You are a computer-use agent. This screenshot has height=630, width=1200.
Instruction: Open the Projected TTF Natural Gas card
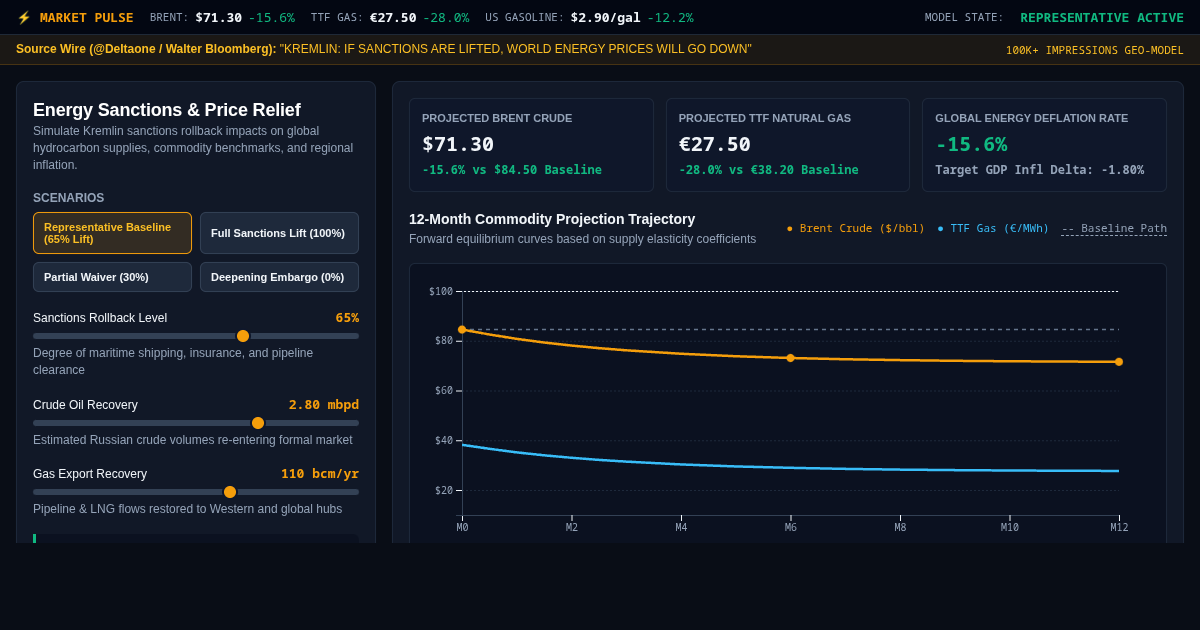pos(788,145)
